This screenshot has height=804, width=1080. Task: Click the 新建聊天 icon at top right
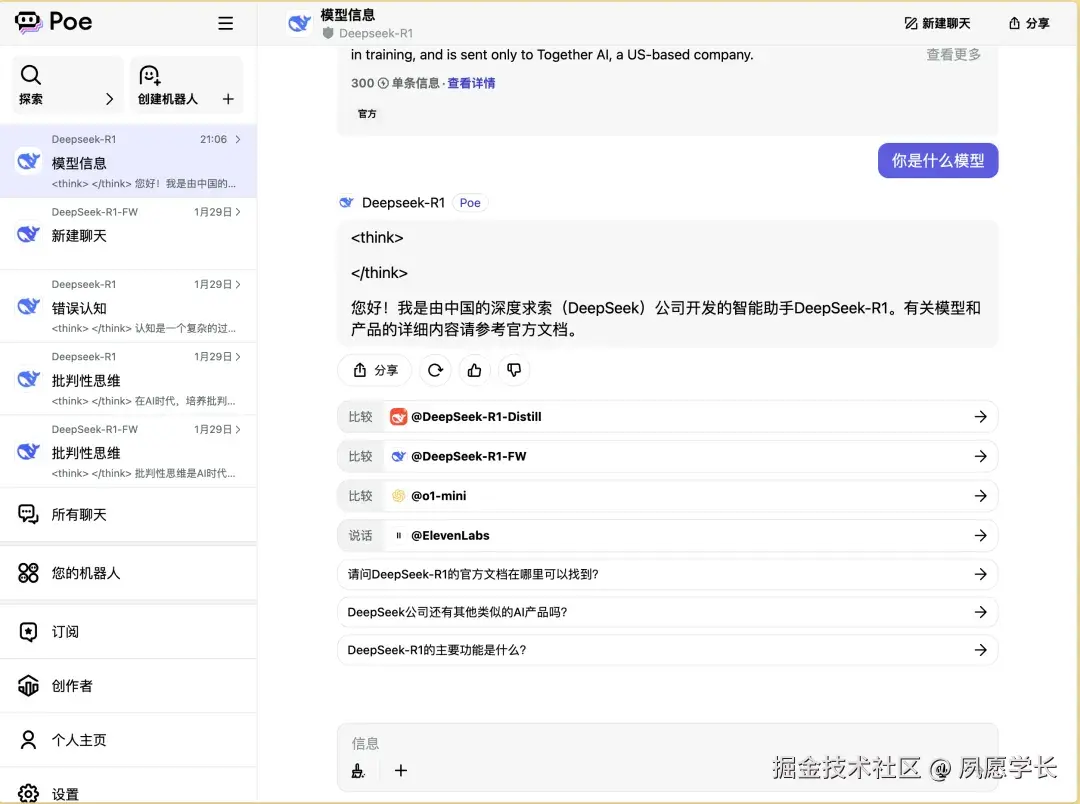tap(912, 22)
